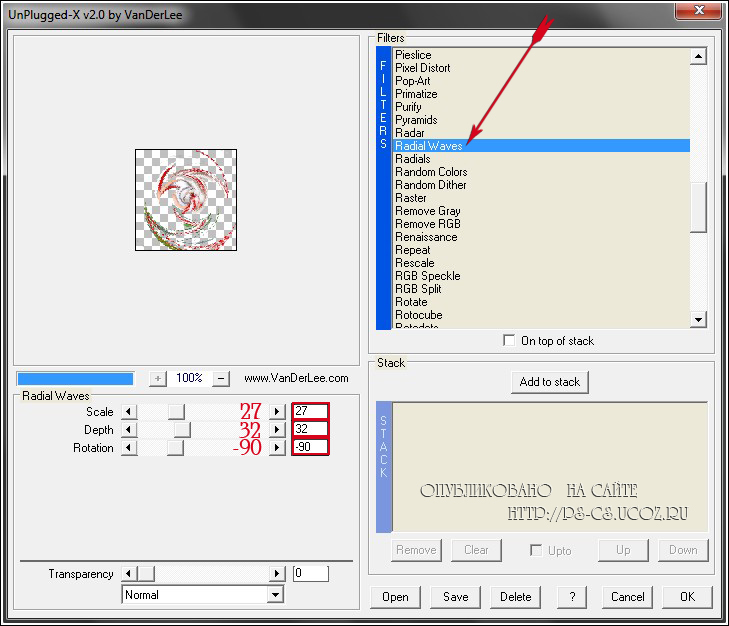
Task: Move stack item Up button
Action: [x=623, y=550]
